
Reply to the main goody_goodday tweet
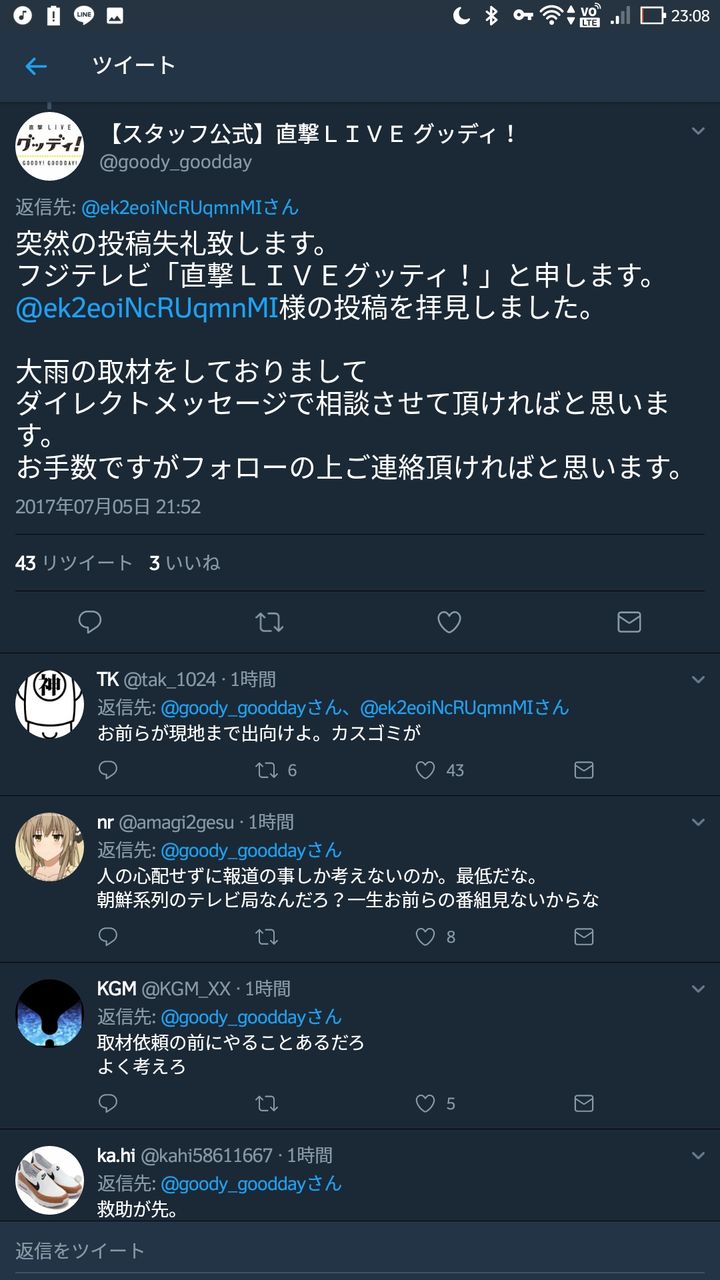click(x=90, y=622)
